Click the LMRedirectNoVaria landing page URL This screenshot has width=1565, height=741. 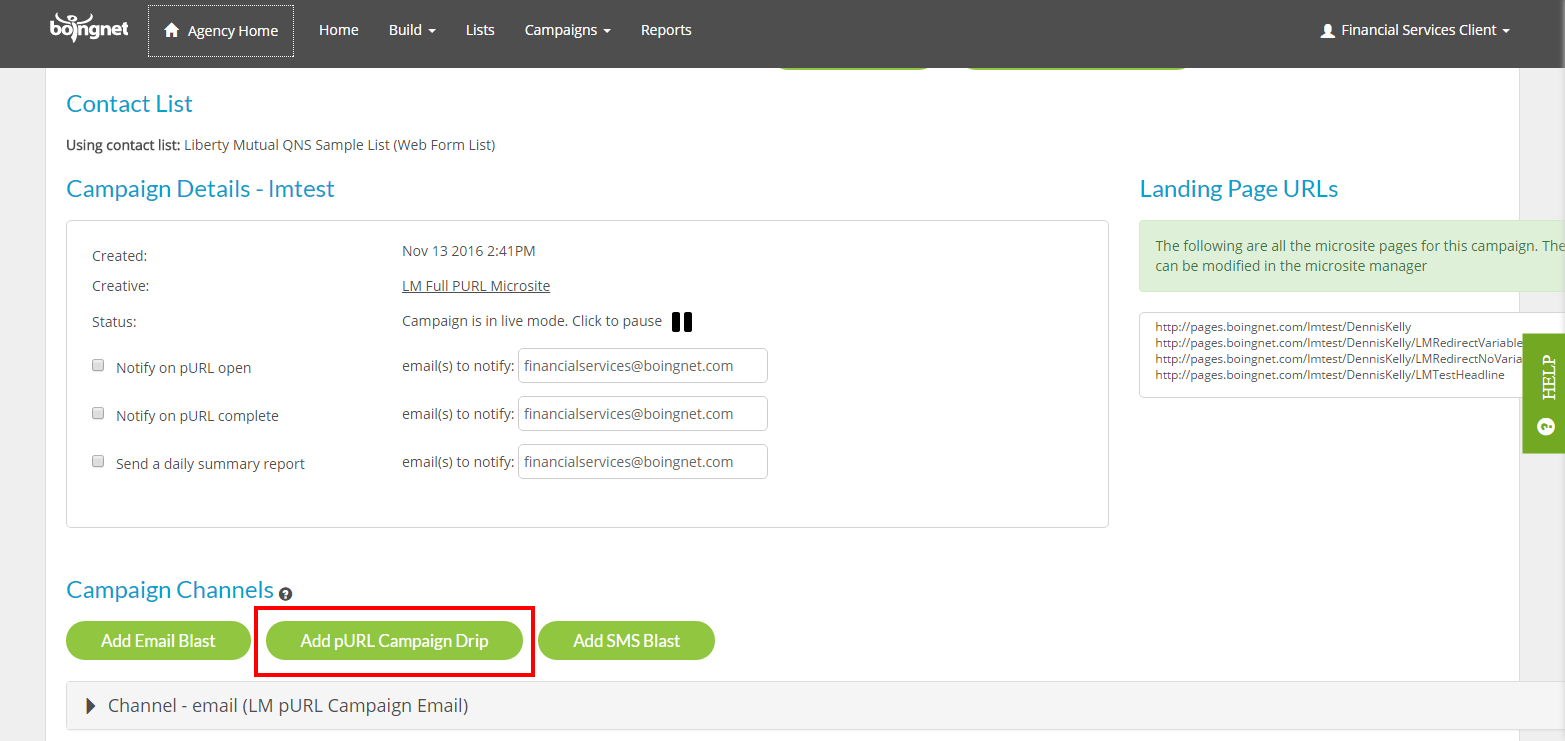1339,359
